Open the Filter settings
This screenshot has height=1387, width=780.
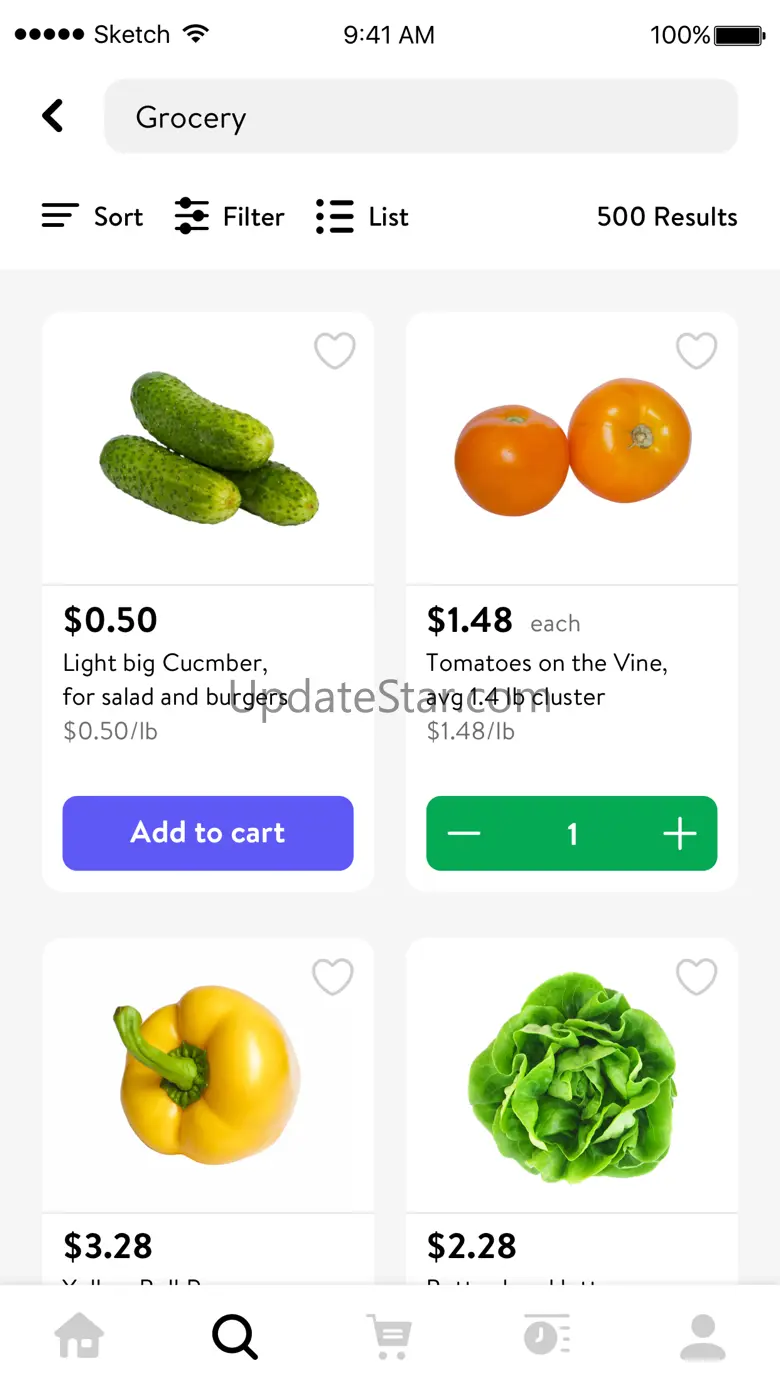pos(230,217)
